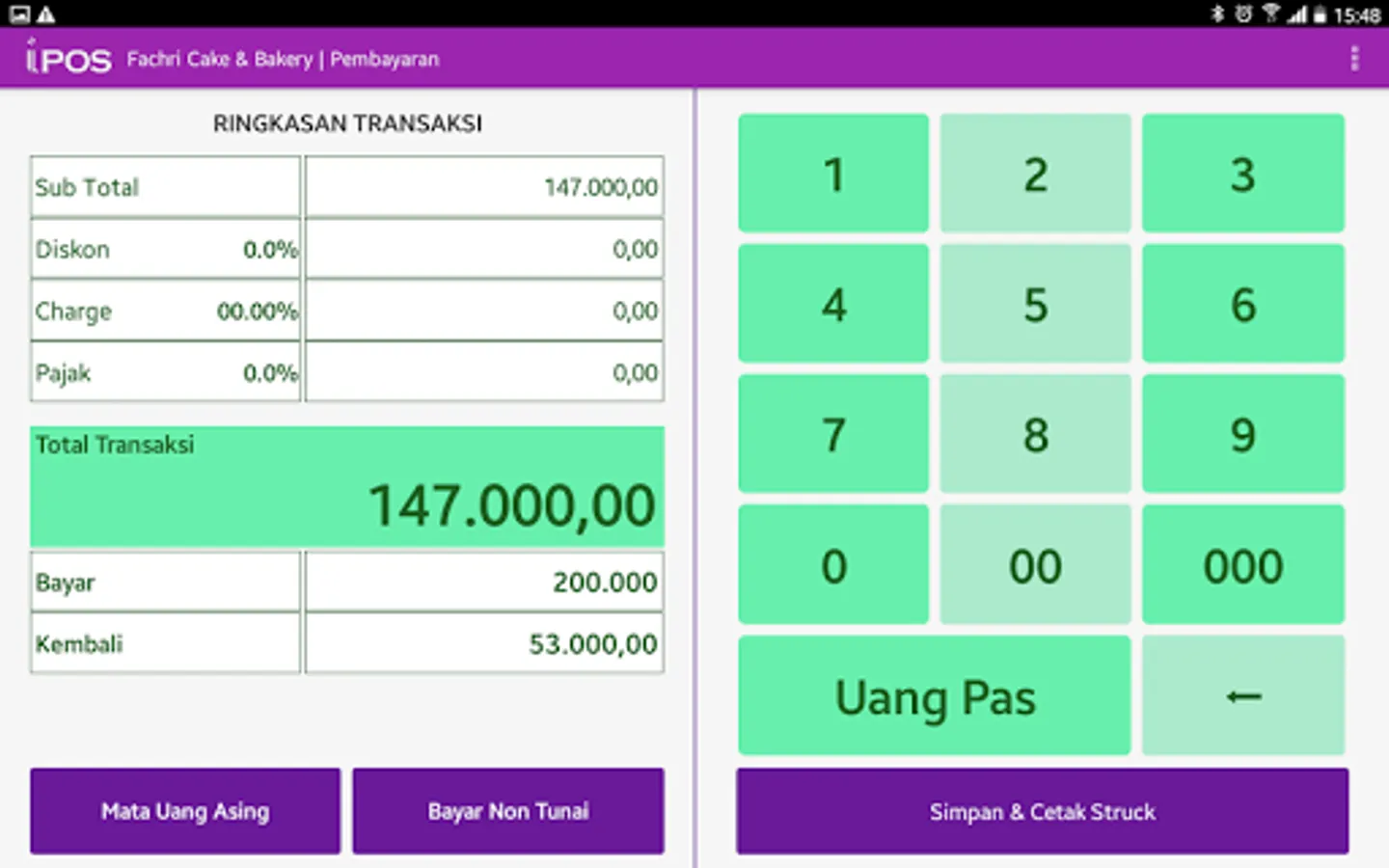Viewport: 1389px width, 868px height.
Task: Tap Simpan & Cetak Struck
Action: tap(1042, 811)
